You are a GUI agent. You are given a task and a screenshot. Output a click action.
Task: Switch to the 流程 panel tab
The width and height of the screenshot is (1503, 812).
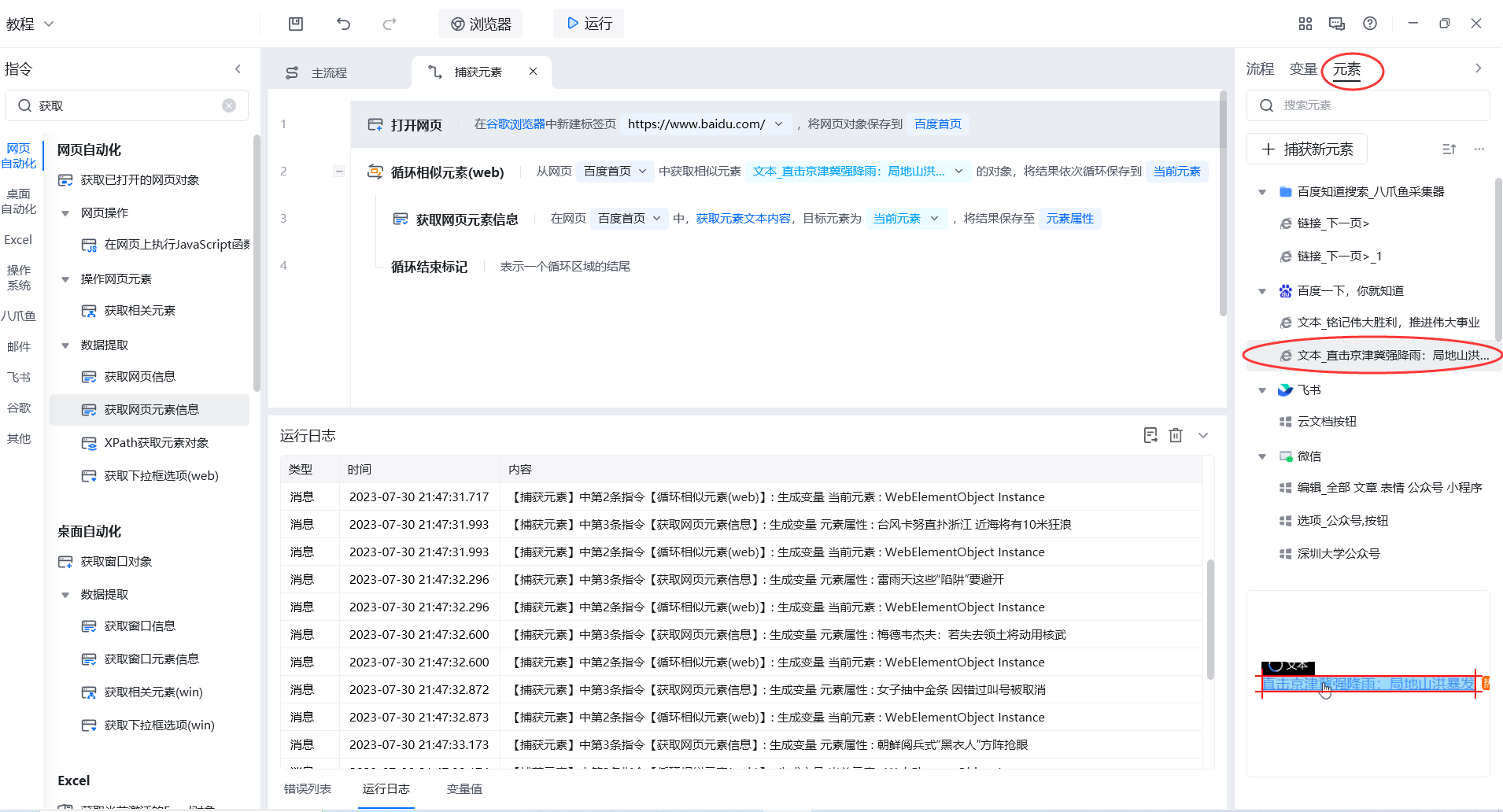tap(1260, 69)
